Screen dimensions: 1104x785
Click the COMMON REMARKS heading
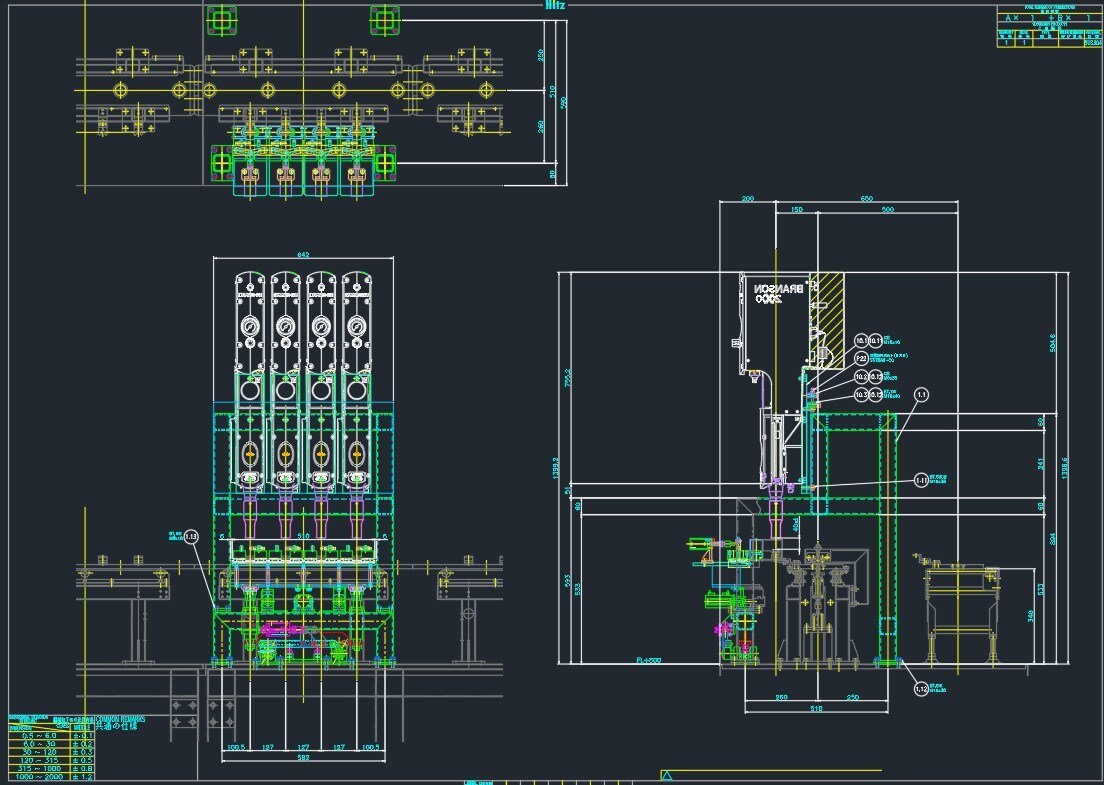point(120,719)
